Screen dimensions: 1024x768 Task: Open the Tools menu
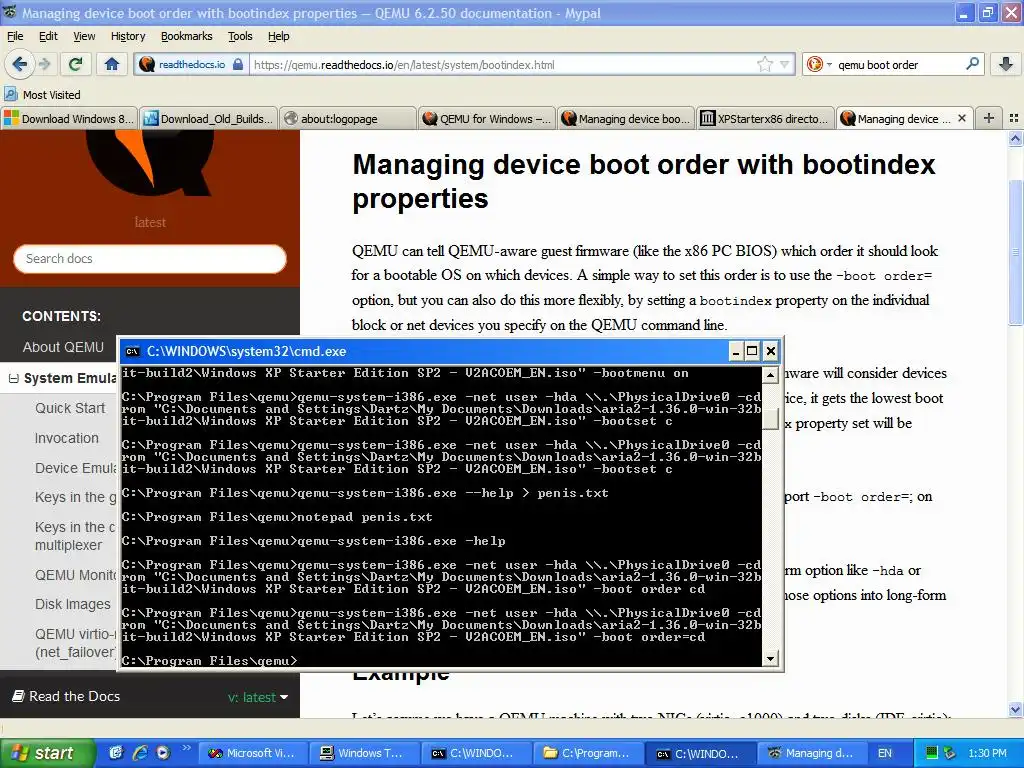(240, 36)
